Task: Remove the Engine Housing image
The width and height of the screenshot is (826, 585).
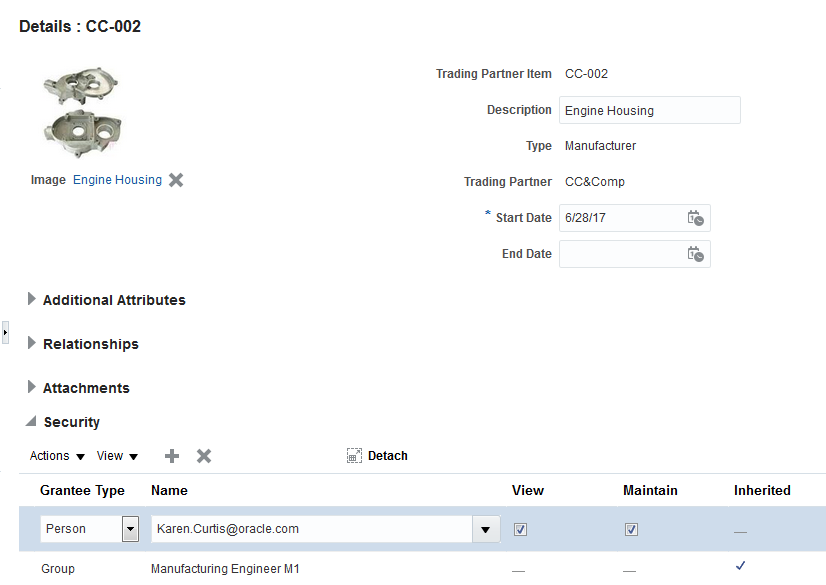Action: [176, 180]
